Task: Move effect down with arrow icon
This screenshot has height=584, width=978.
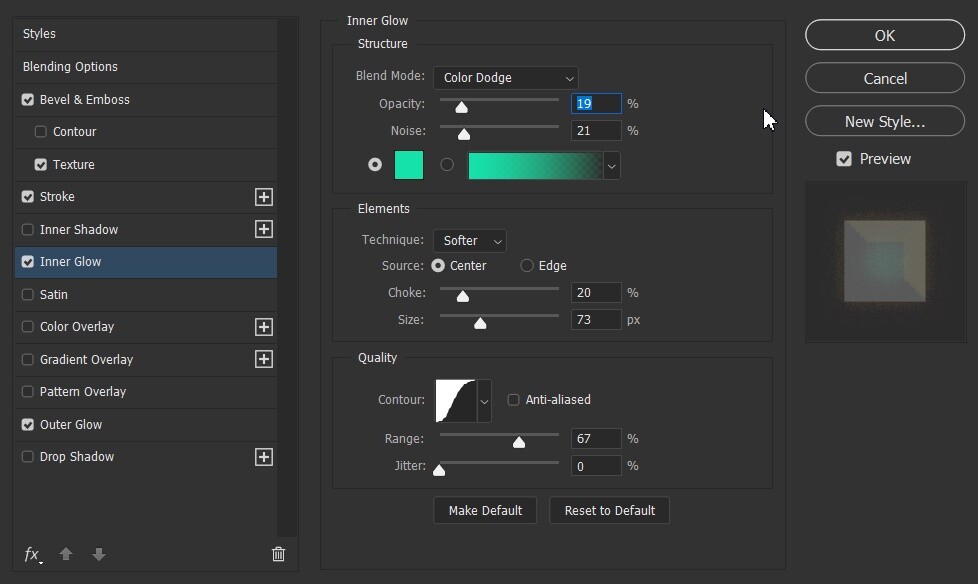Action: pos(99,554)
